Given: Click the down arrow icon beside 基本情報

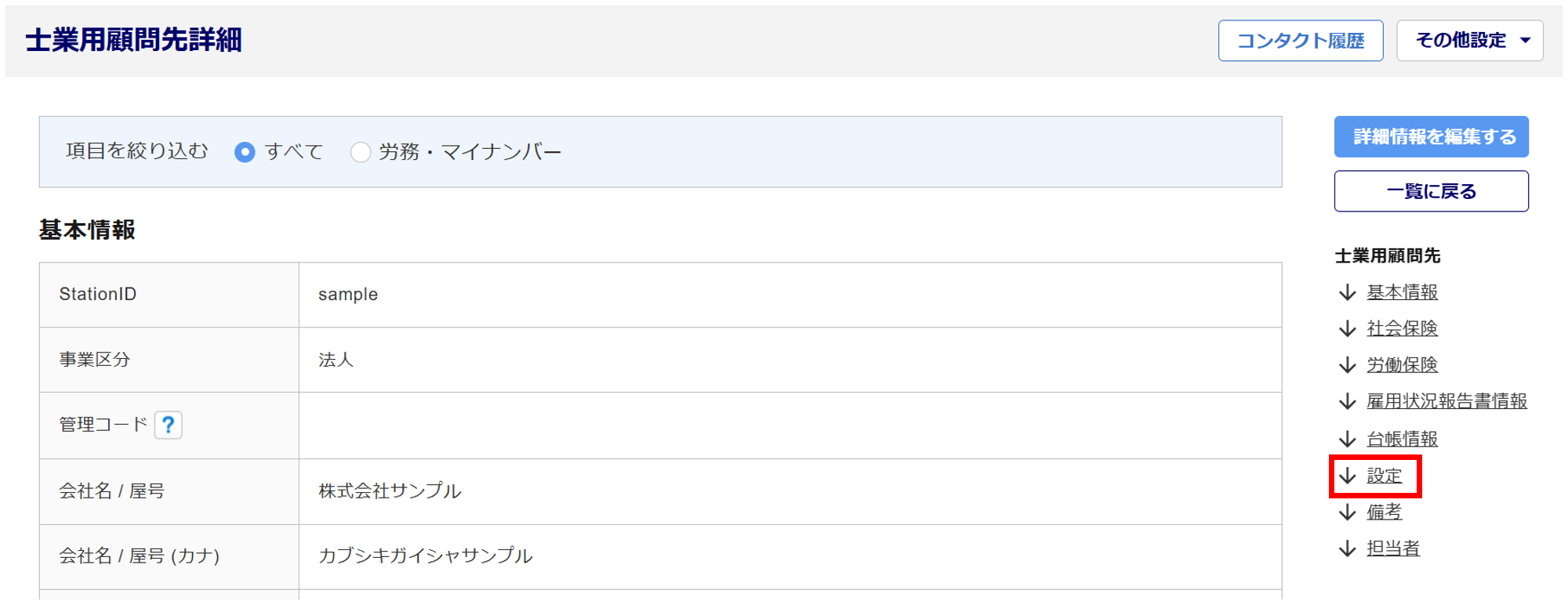Looking at the screenshot, I should point(1348,292).
